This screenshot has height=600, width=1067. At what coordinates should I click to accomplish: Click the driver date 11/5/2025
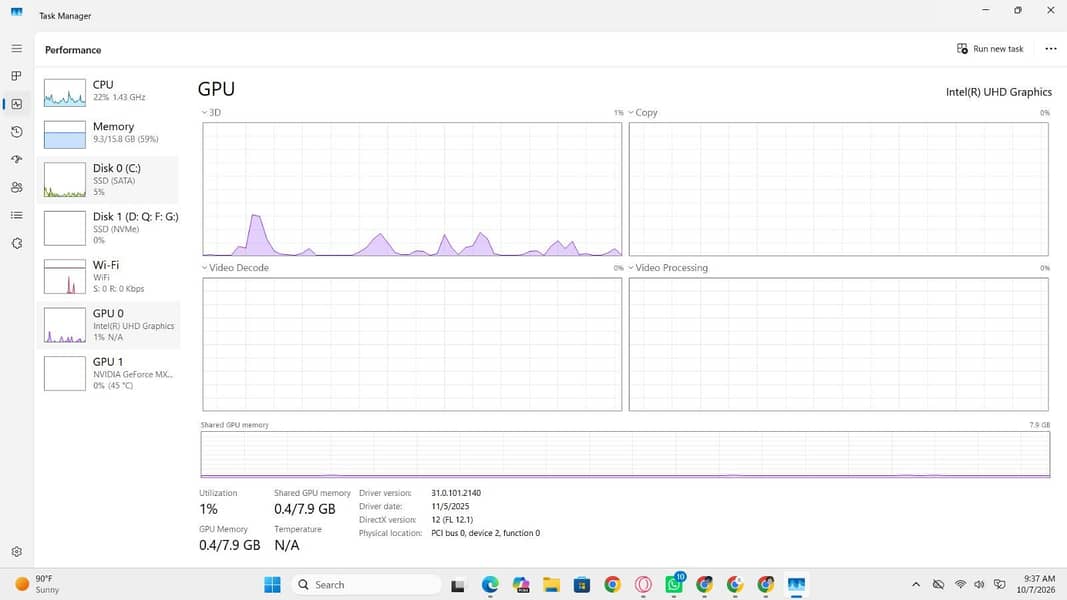tap(450, 507)
